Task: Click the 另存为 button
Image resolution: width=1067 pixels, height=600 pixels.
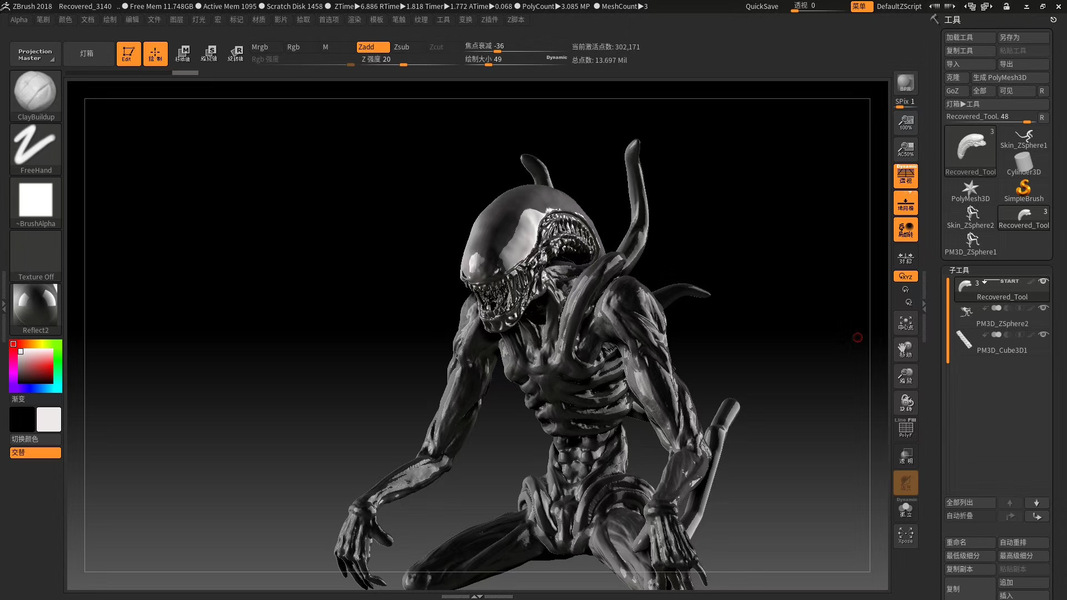Action: (1023, 37)
